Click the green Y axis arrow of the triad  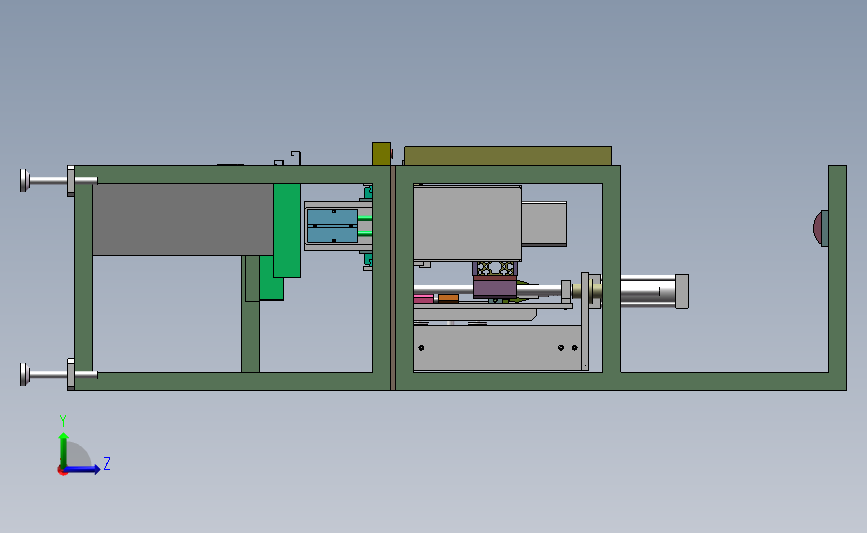(64, 449)
